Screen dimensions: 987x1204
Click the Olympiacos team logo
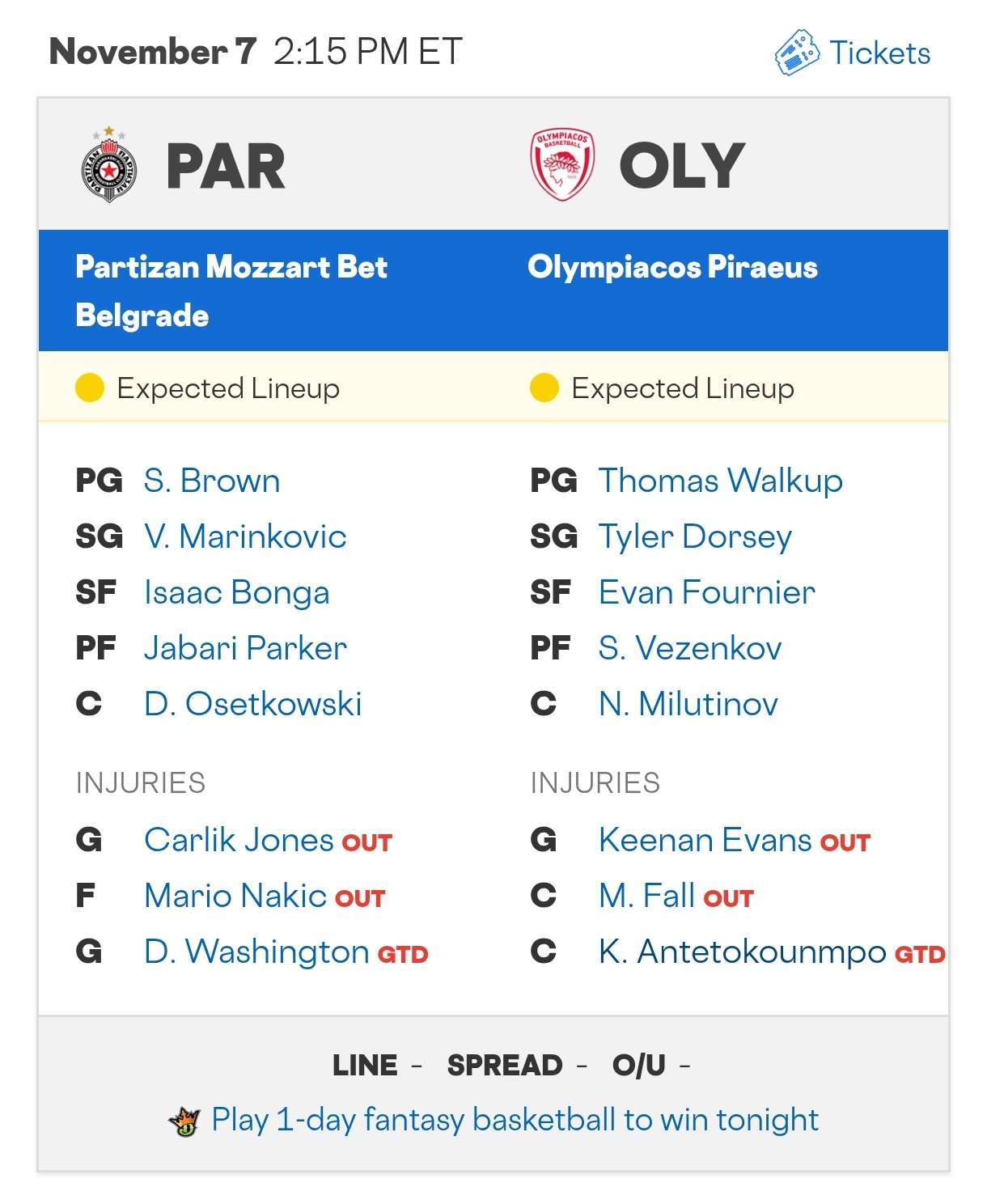562,164
